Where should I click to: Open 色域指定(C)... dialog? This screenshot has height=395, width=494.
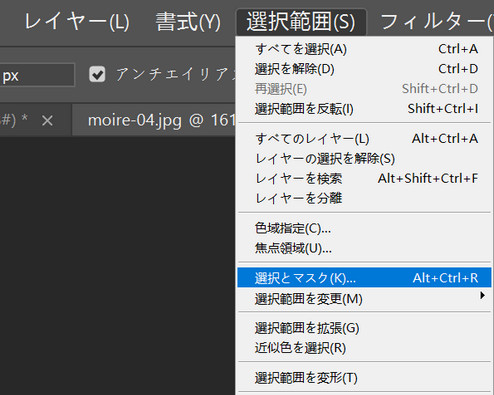tap(364, 228)
